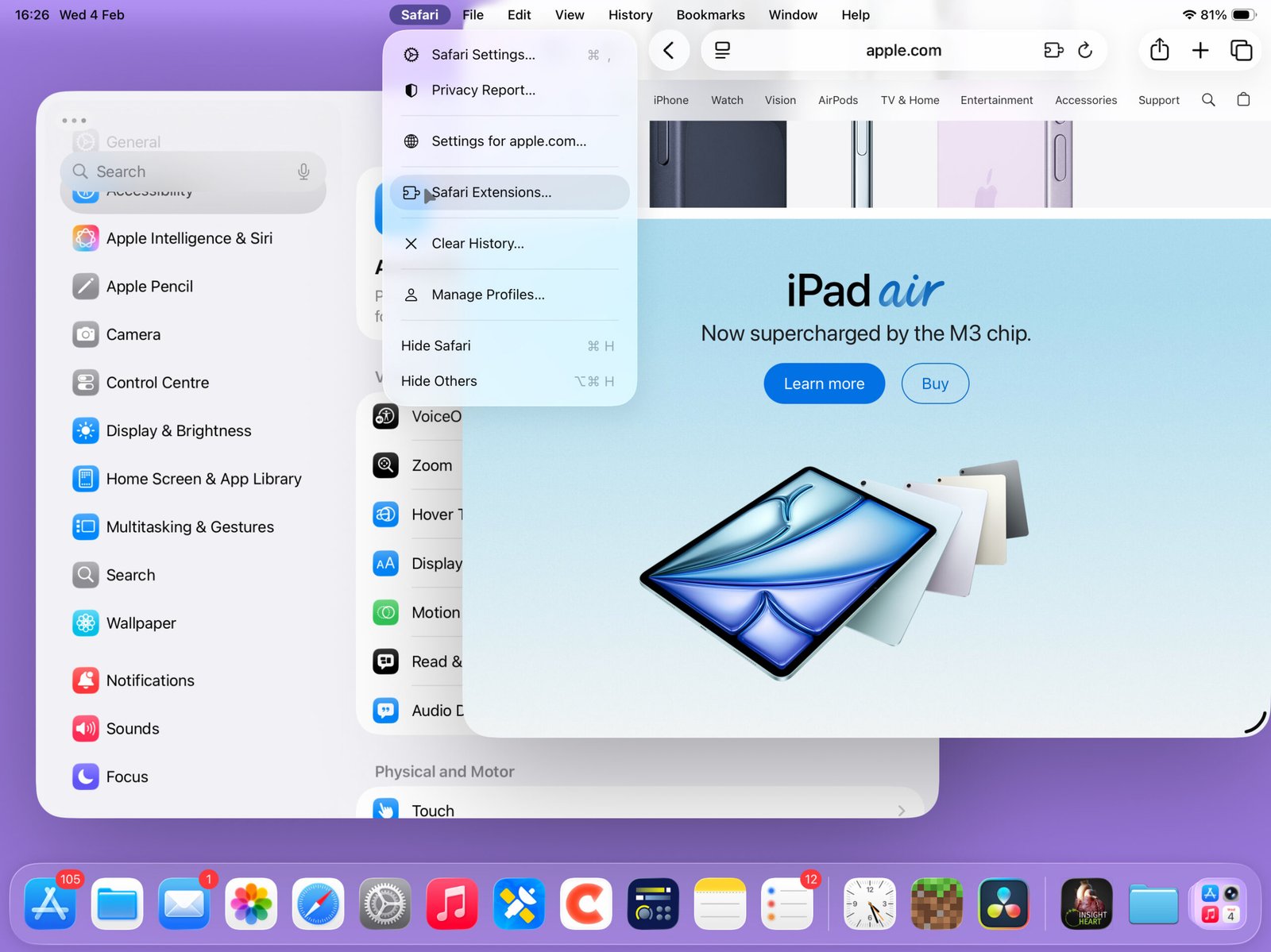
Task: Click the search magnifier on apple.com
Action: (x=1208, y=100)
